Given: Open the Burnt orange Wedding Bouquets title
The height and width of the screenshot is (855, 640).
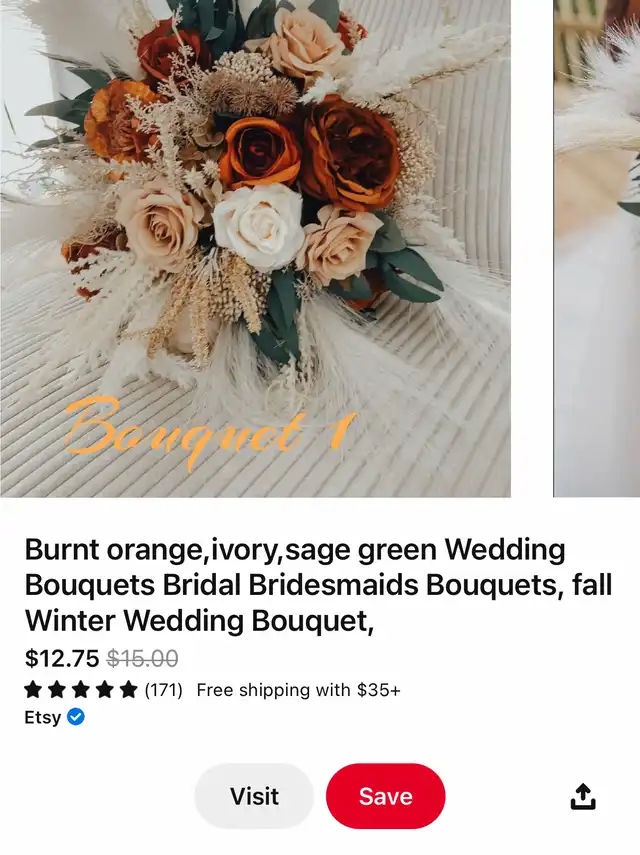Looking at the screenshot, I should coord(318,585).
